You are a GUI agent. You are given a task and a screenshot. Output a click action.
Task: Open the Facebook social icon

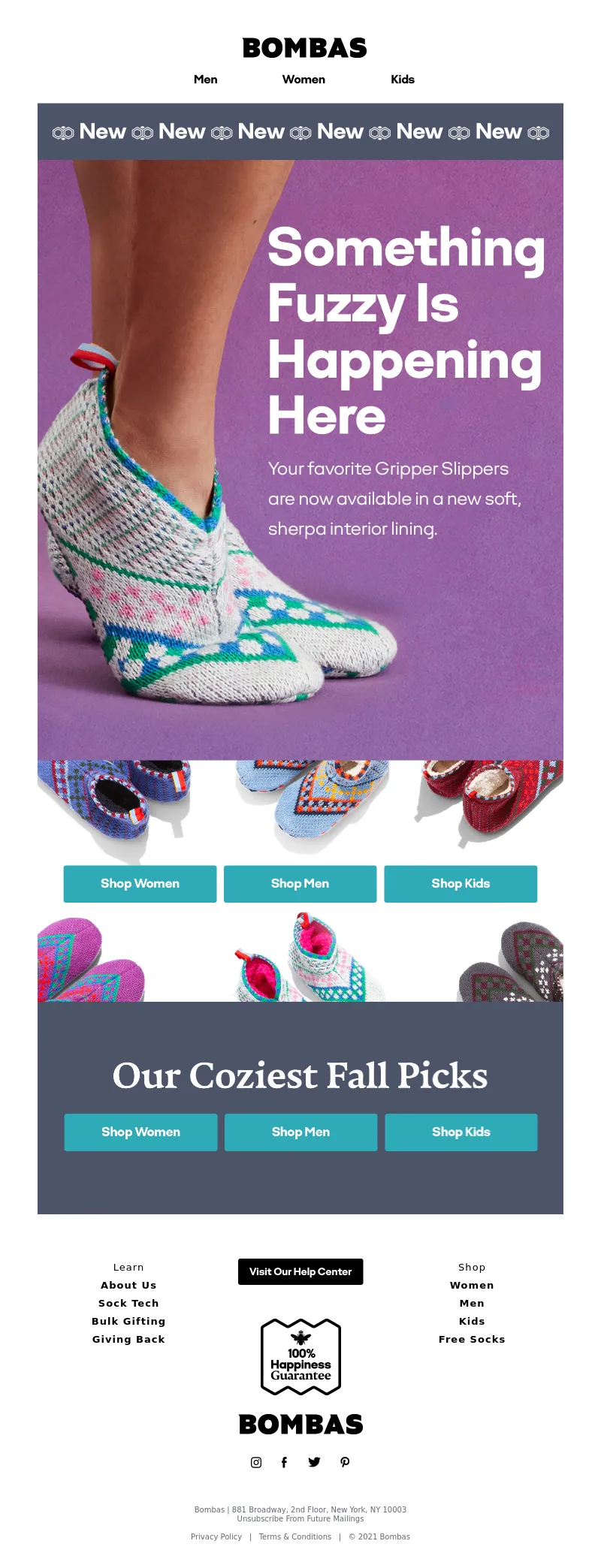[284, 1462]
